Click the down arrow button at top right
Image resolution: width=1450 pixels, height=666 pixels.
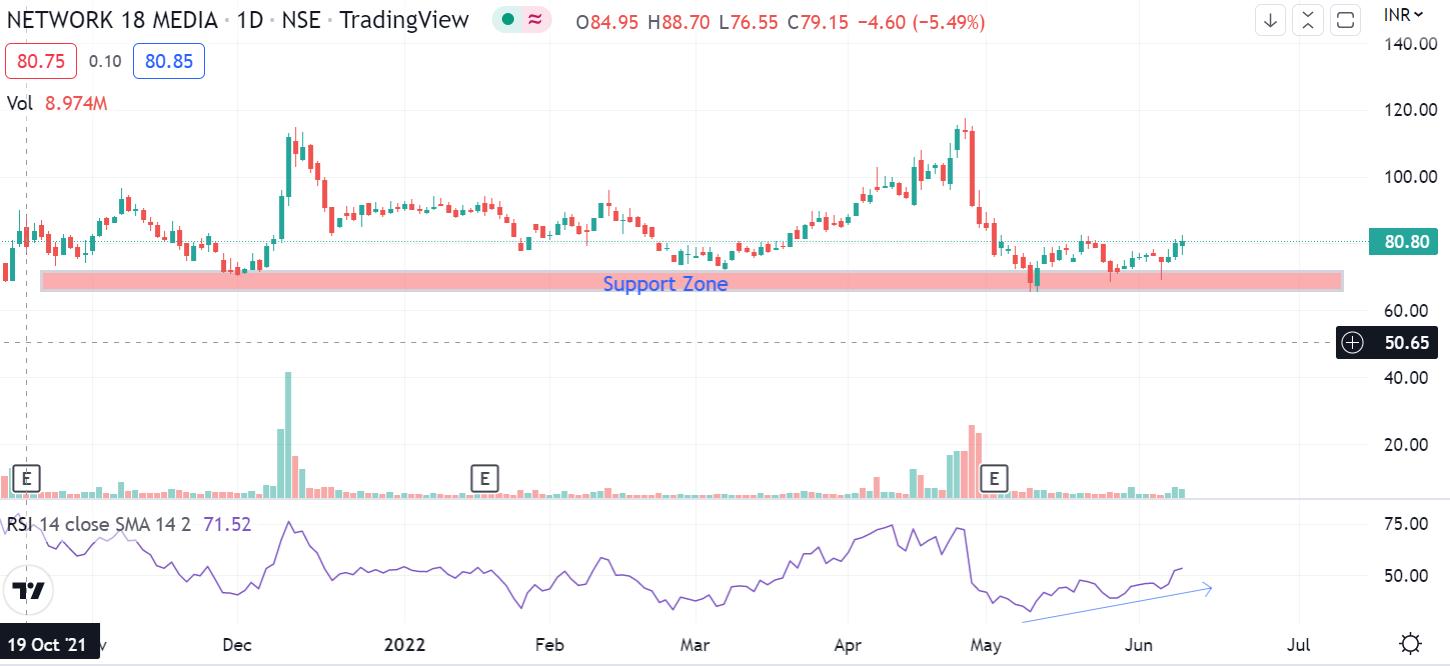(x=1270, y=20)
